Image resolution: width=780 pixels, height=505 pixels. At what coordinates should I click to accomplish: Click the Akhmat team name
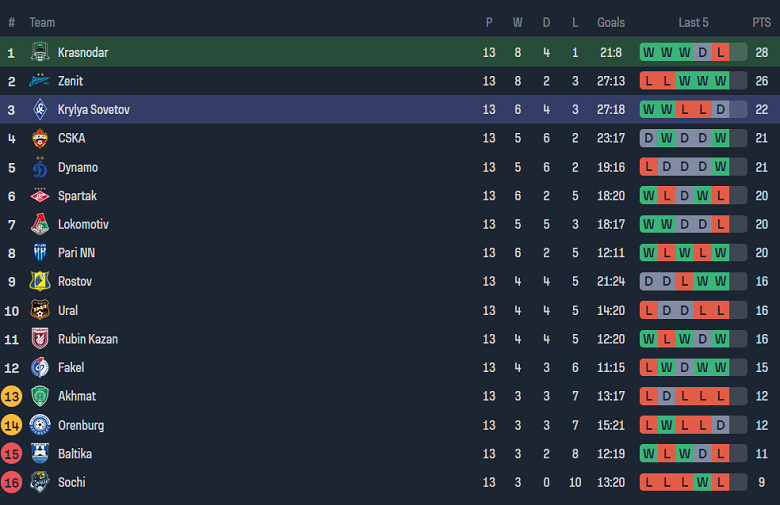click(77, 396)
